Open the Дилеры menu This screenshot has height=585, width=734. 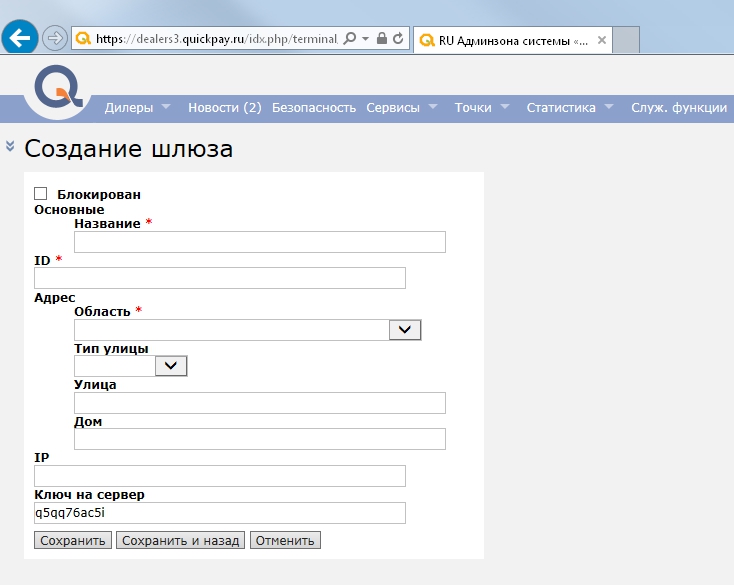(x=137, y=108)
